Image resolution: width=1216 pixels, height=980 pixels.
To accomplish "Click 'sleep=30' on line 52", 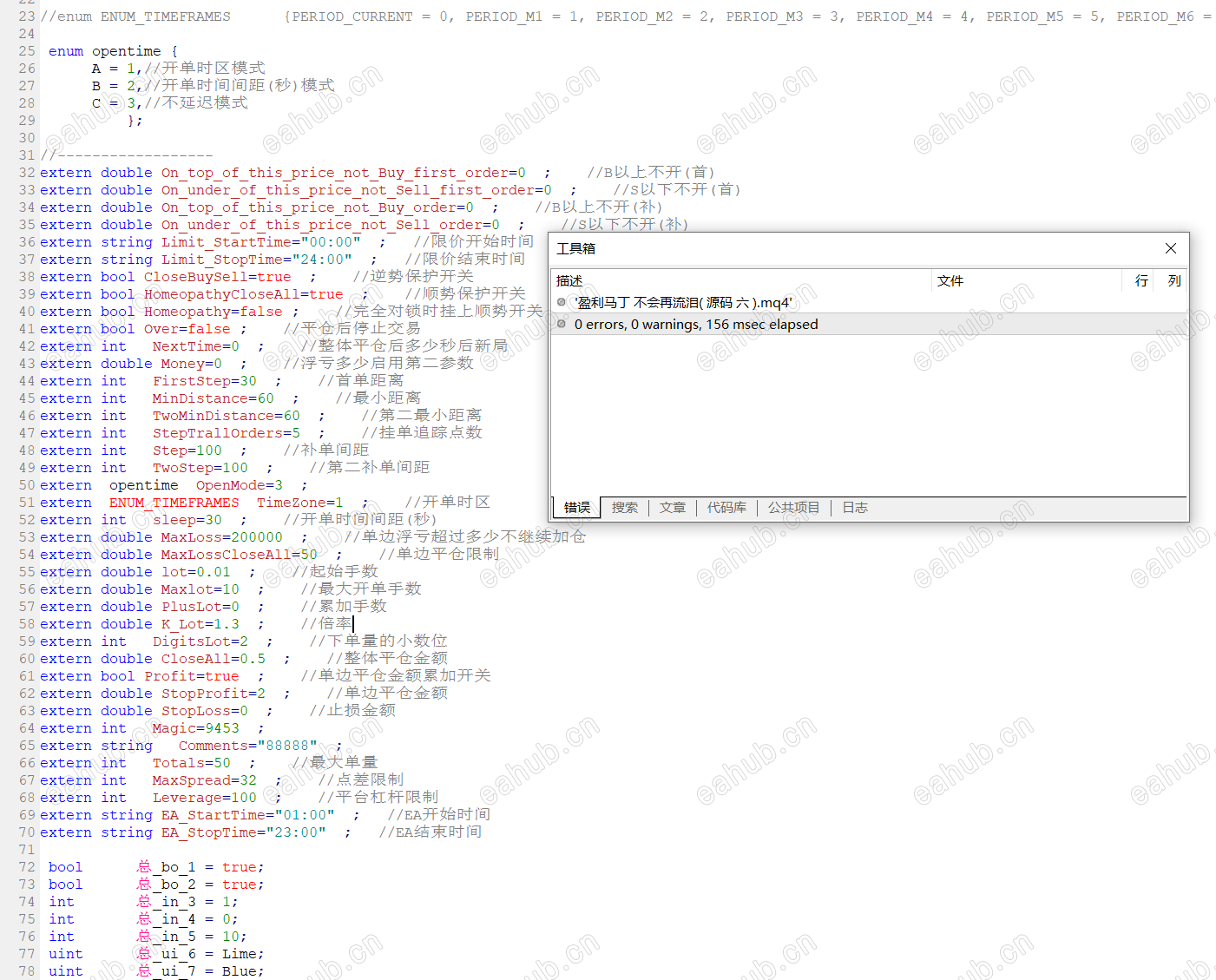I will 187,520.
